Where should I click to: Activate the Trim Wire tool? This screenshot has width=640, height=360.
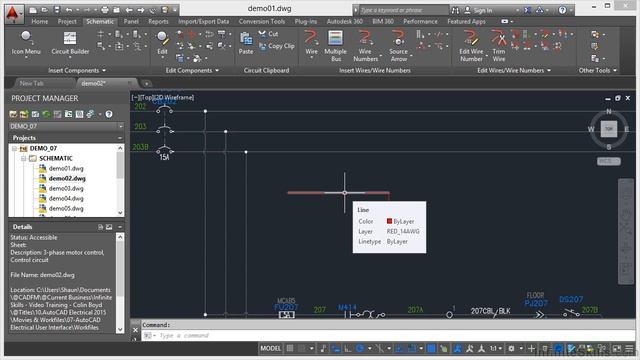pos(498,46)
